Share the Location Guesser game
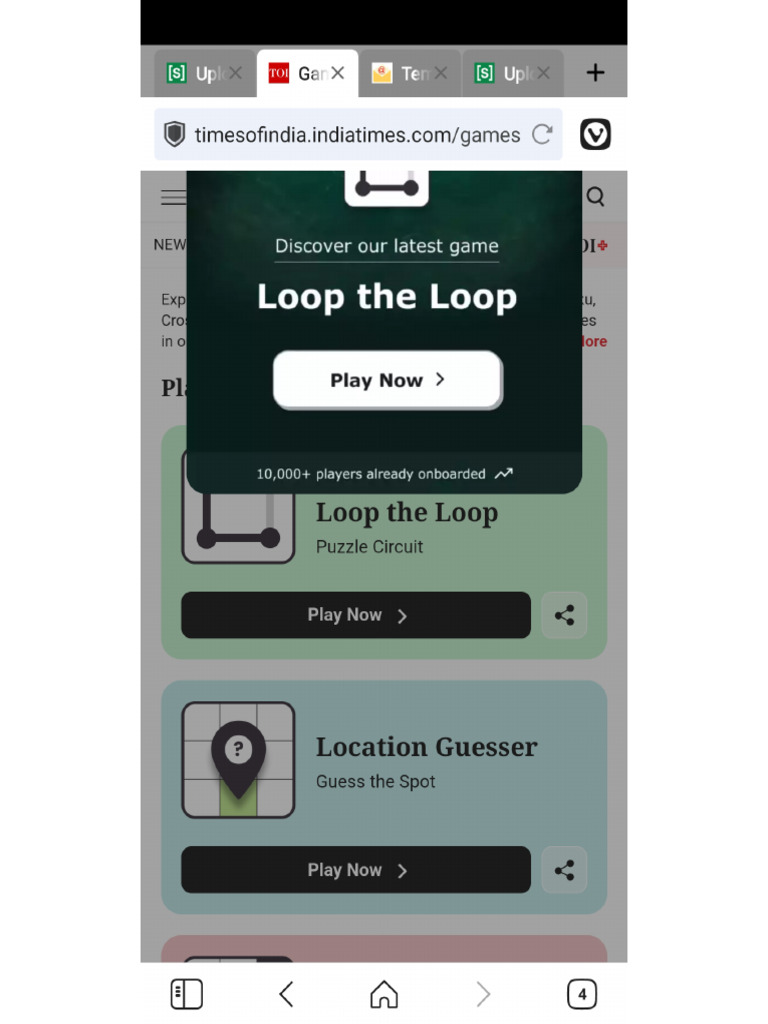 (x=564, y=870)
